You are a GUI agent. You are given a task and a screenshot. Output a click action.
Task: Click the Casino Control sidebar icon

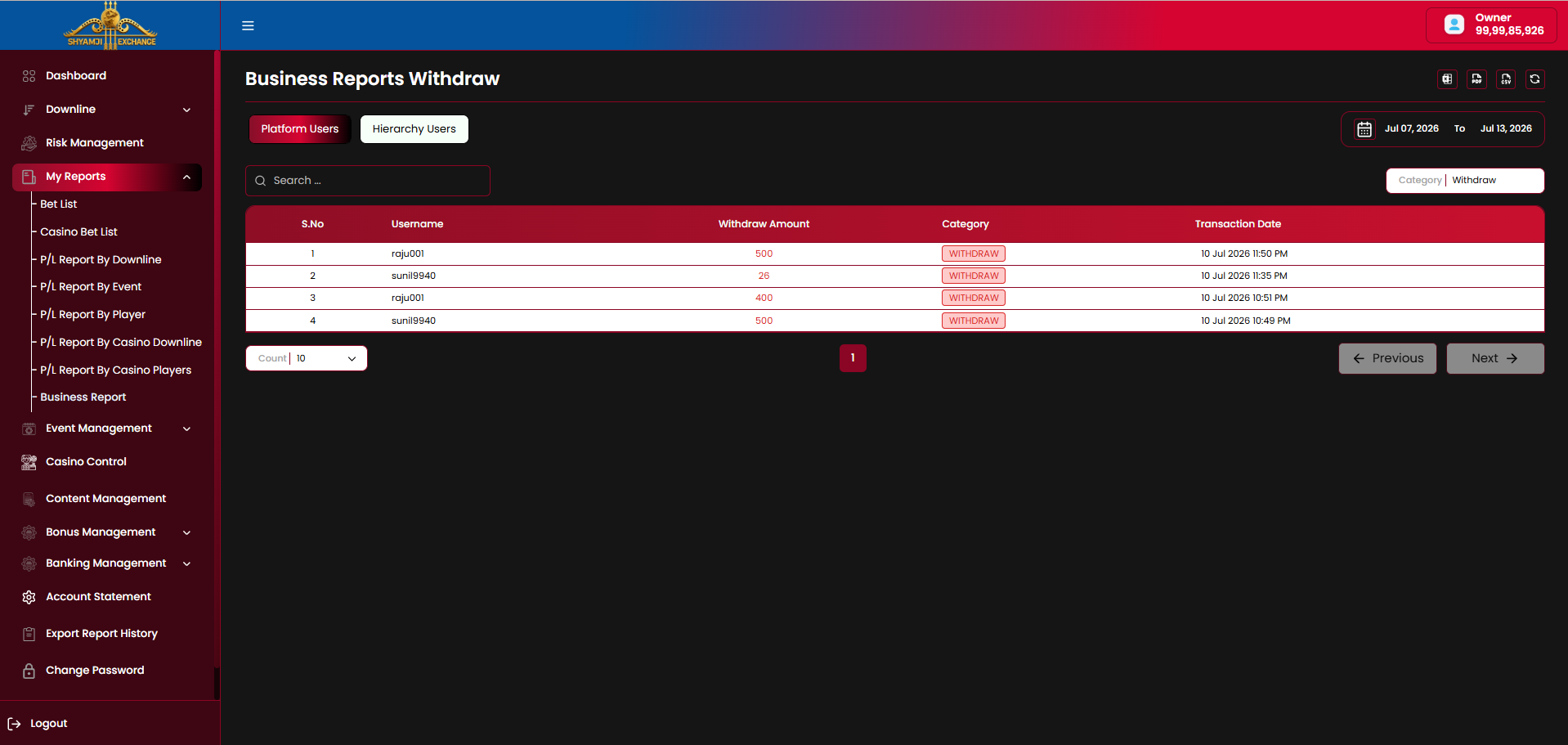tap(29, 462)
